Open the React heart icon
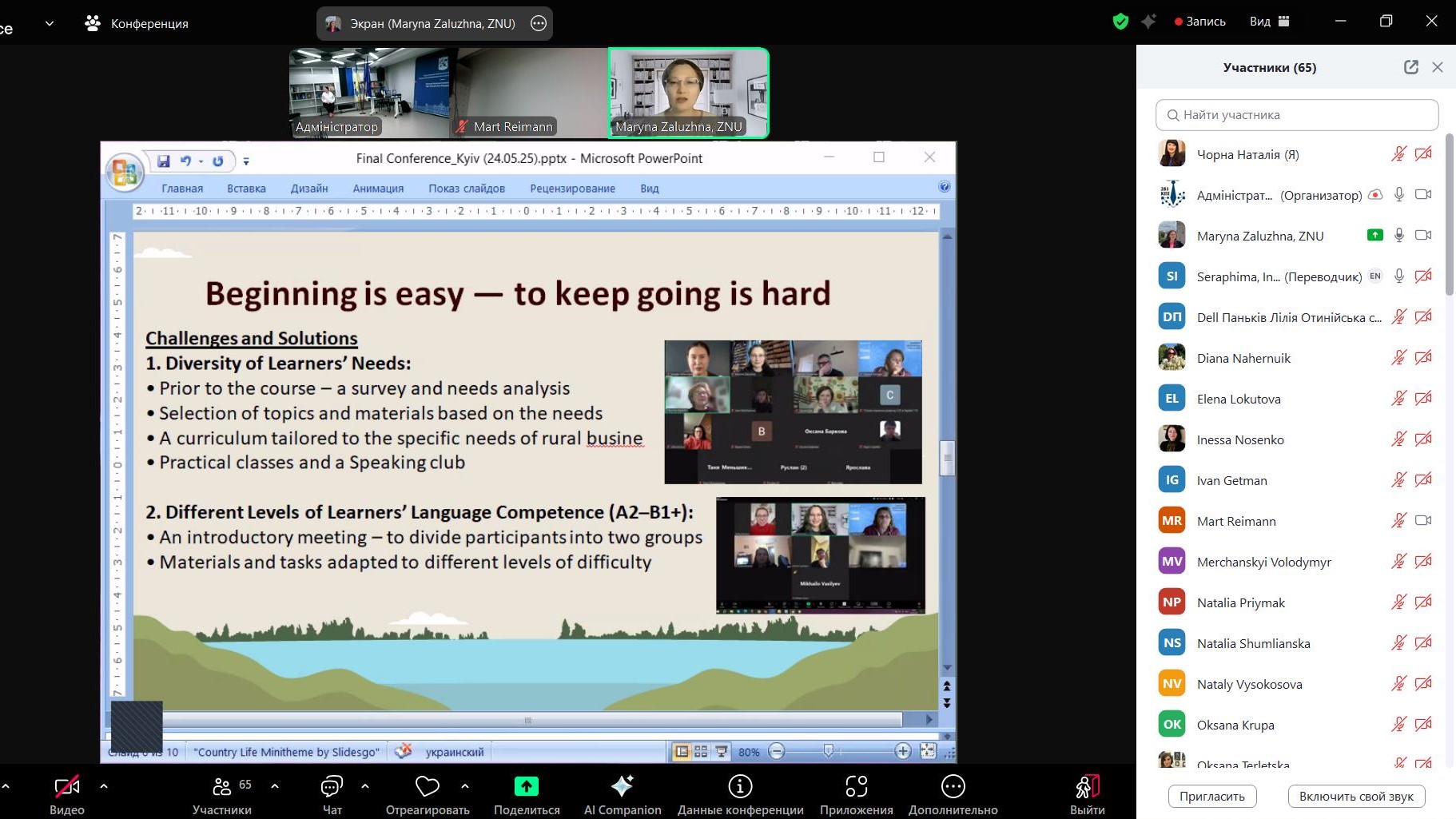Image resolution: width=1456 pixels, height=819 pixels. click(x=427, y=787)
